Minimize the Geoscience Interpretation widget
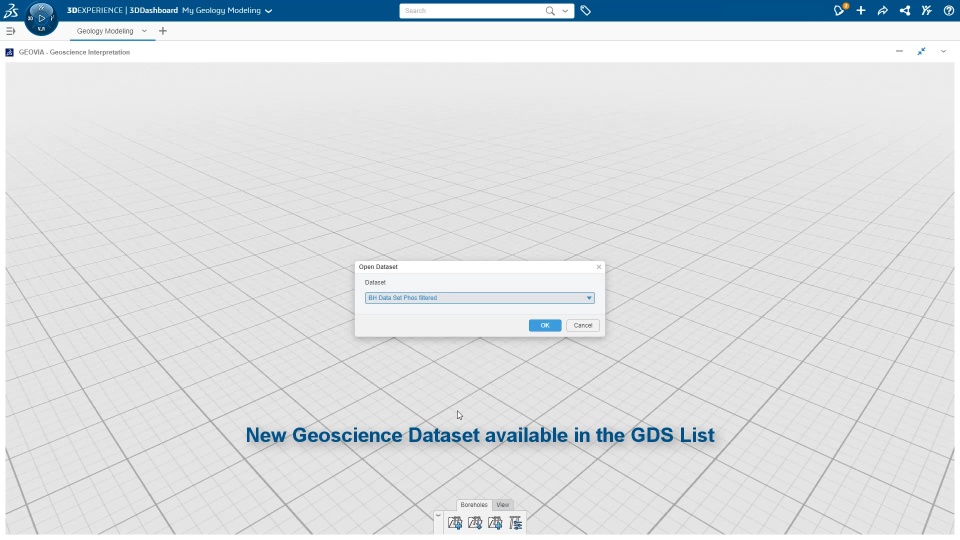Image resolution: width=960 pixels, height=540 pixels. pyautogui.click(x=899, y=51)
